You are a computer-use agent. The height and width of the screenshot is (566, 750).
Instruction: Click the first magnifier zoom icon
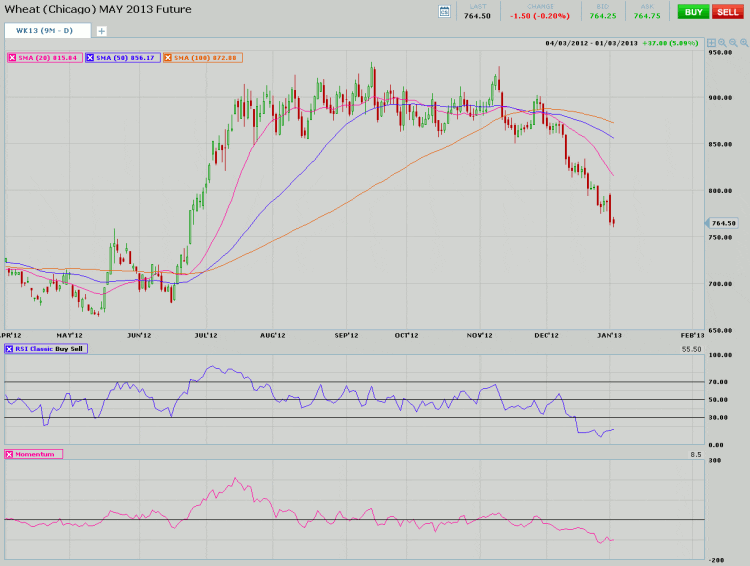(x=721, y=44)
